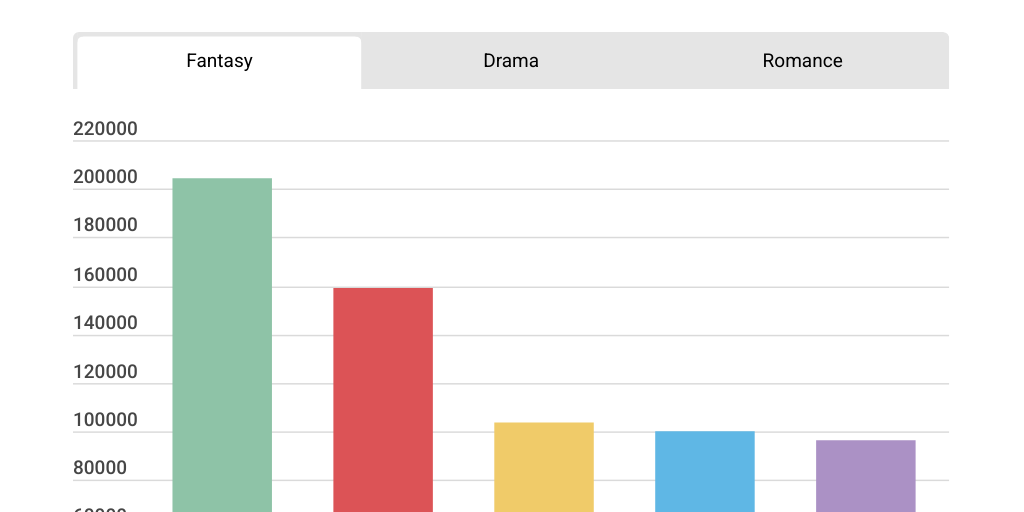
Task: Click gray tab strip between Drama and Romance
Action: click(x=655, y=61)
